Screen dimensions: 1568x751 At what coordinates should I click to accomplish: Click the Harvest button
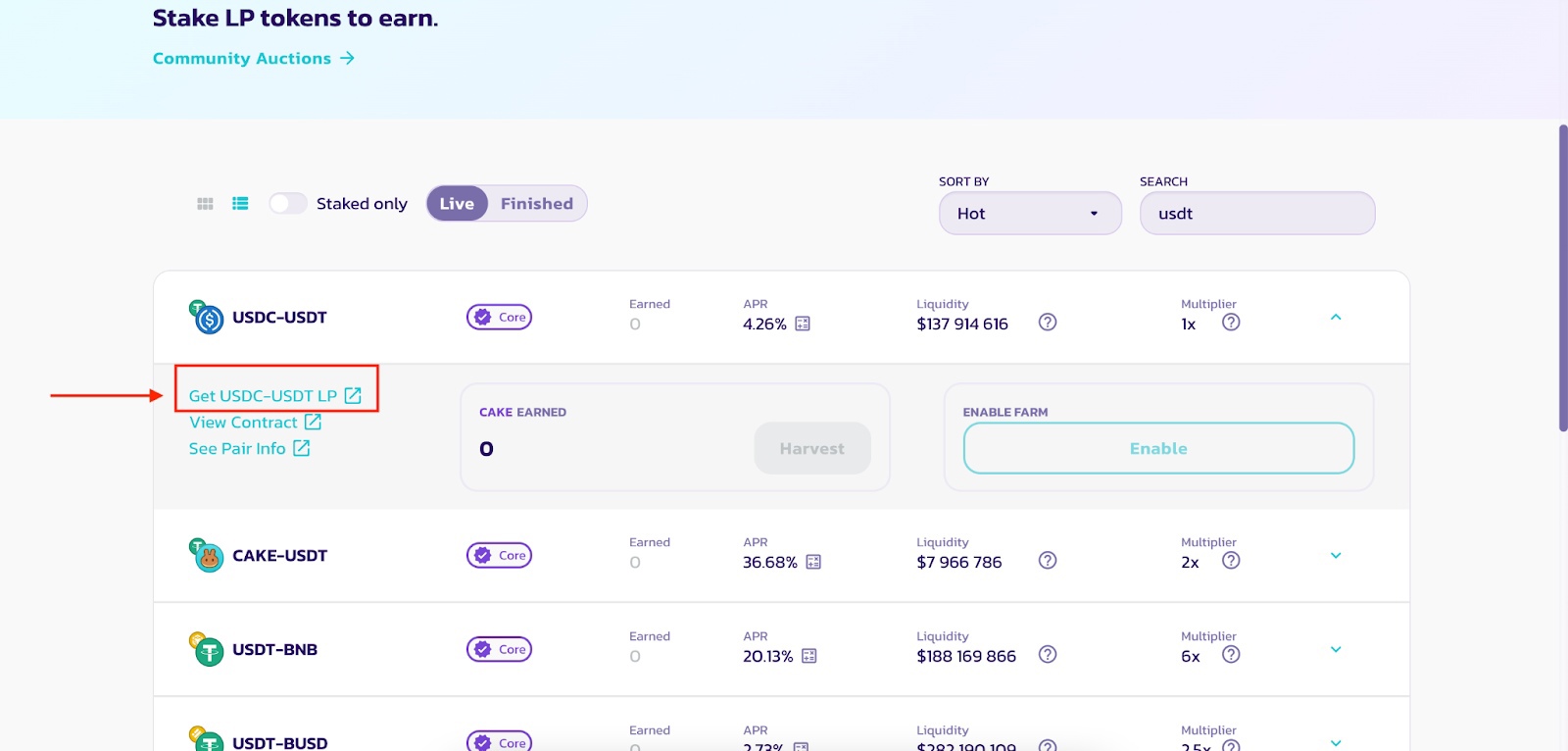coord(812,448)
